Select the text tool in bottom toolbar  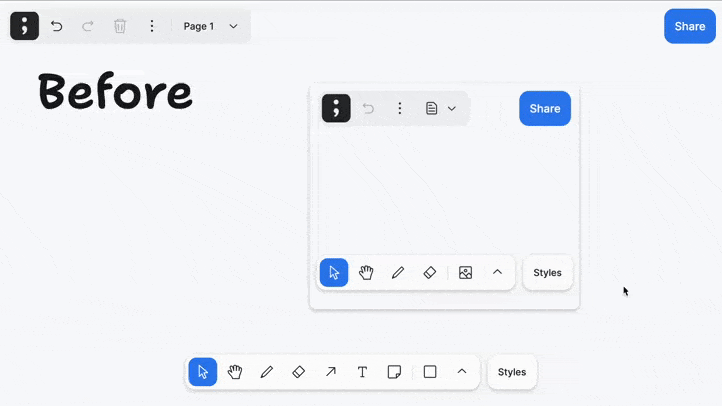[362, 372]
